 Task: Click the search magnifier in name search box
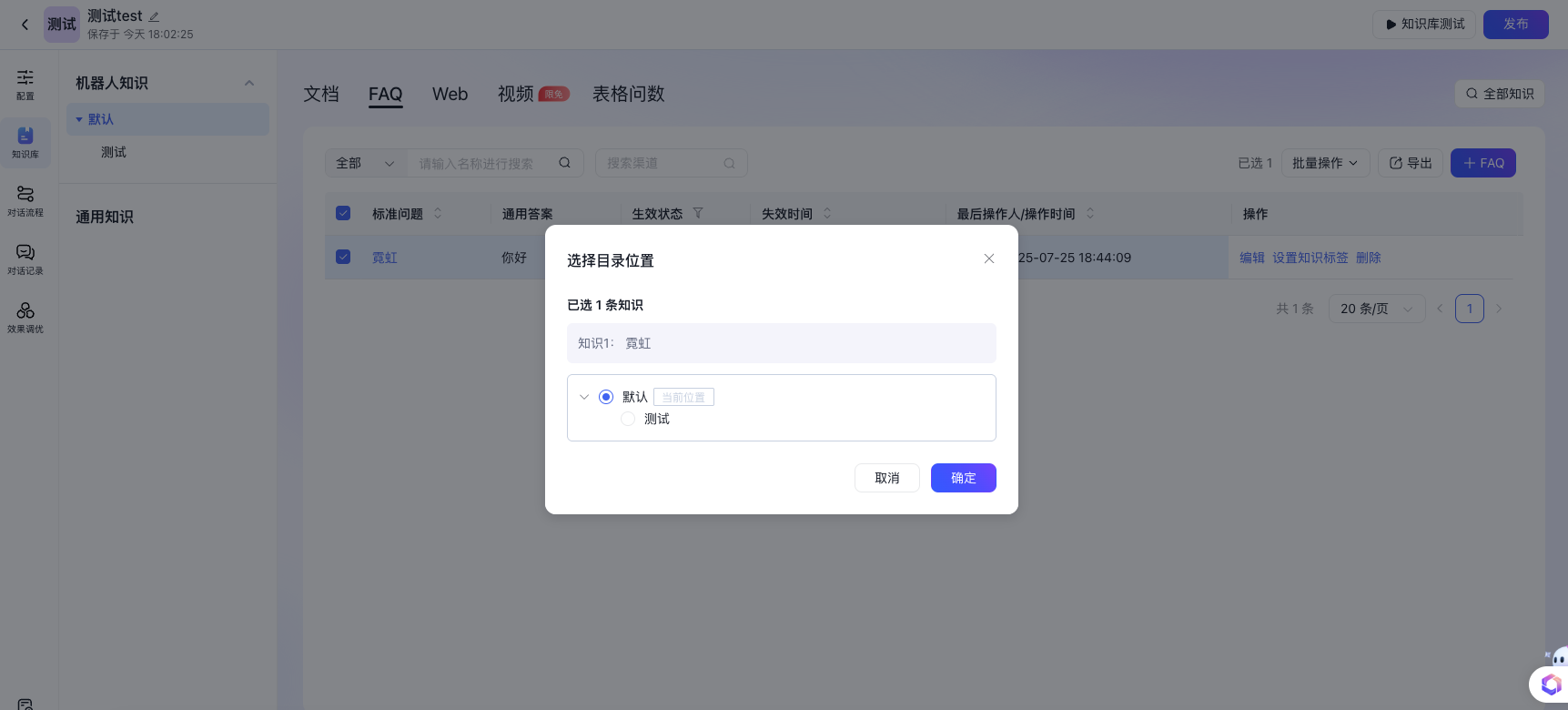click(x=564, y=163)
